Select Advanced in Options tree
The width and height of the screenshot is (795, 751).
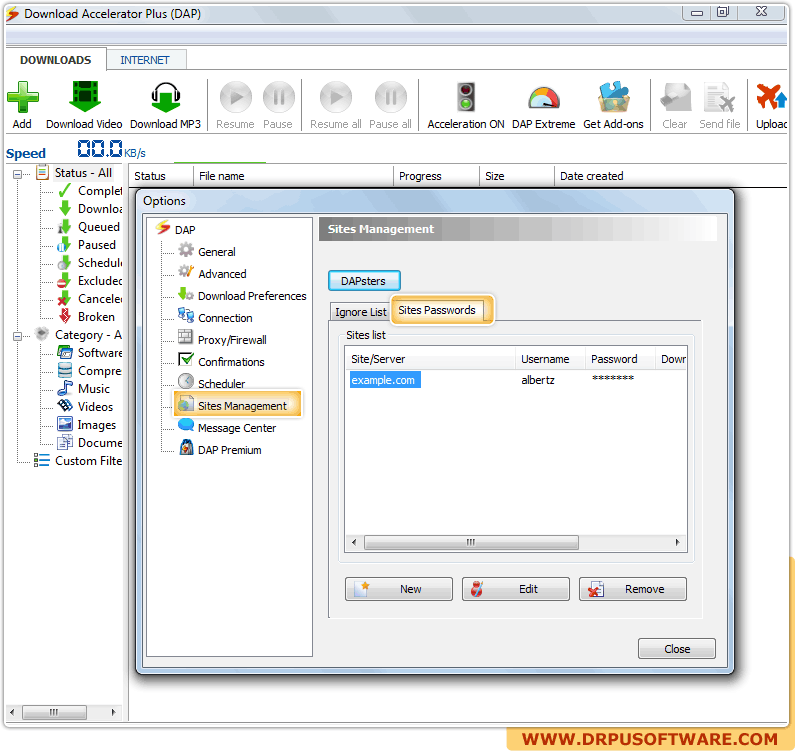(212, 274)
